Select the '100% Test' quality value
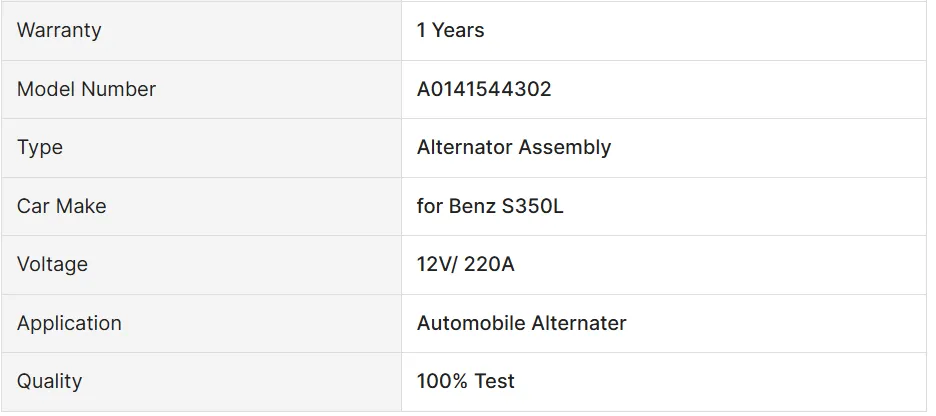Image resolution: width=936 pixels, height=416 pixels. (x=466, y=381)
